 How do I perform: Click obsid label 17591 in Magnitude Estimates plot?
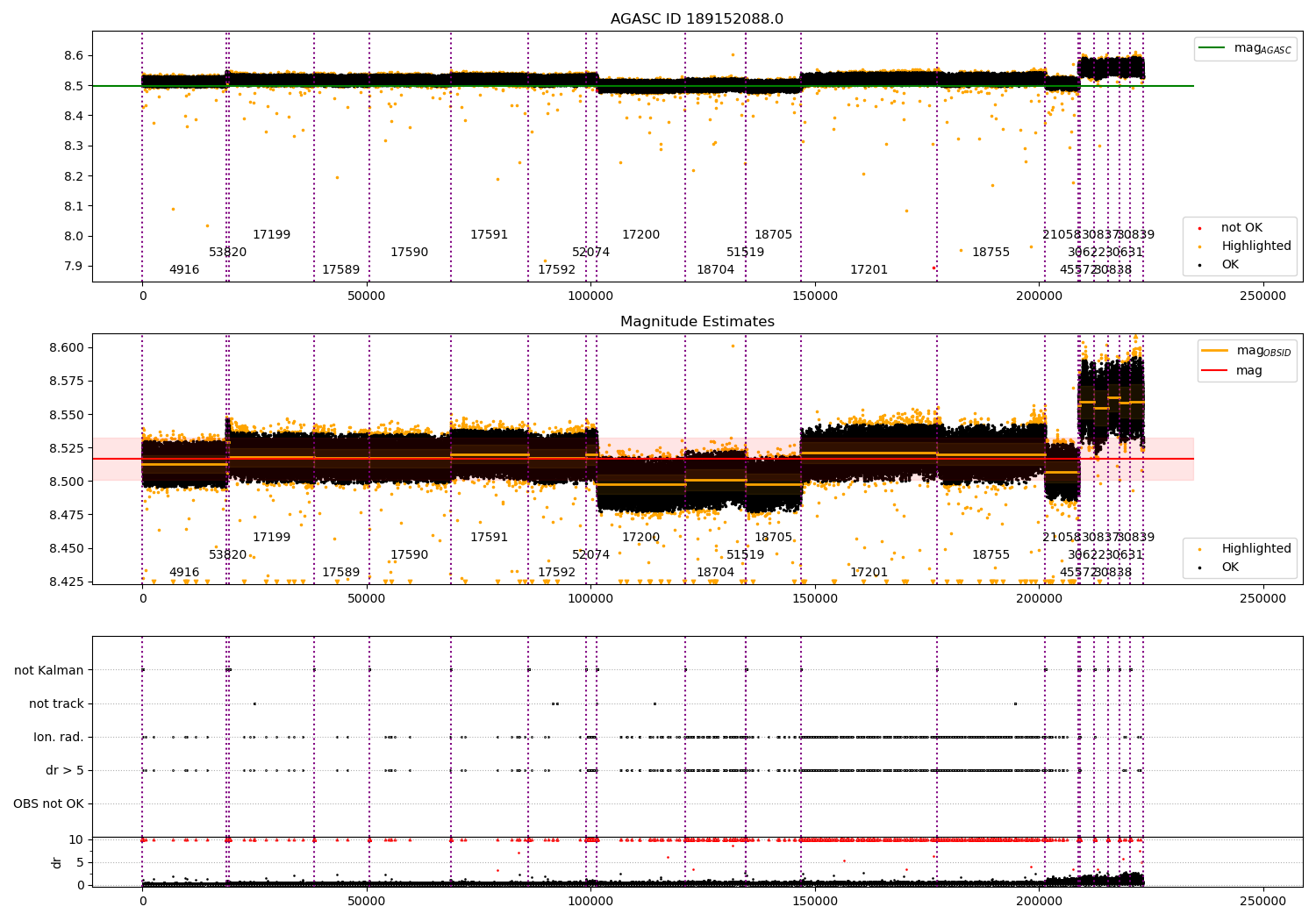pyautogui.click(x=490, y=538)
